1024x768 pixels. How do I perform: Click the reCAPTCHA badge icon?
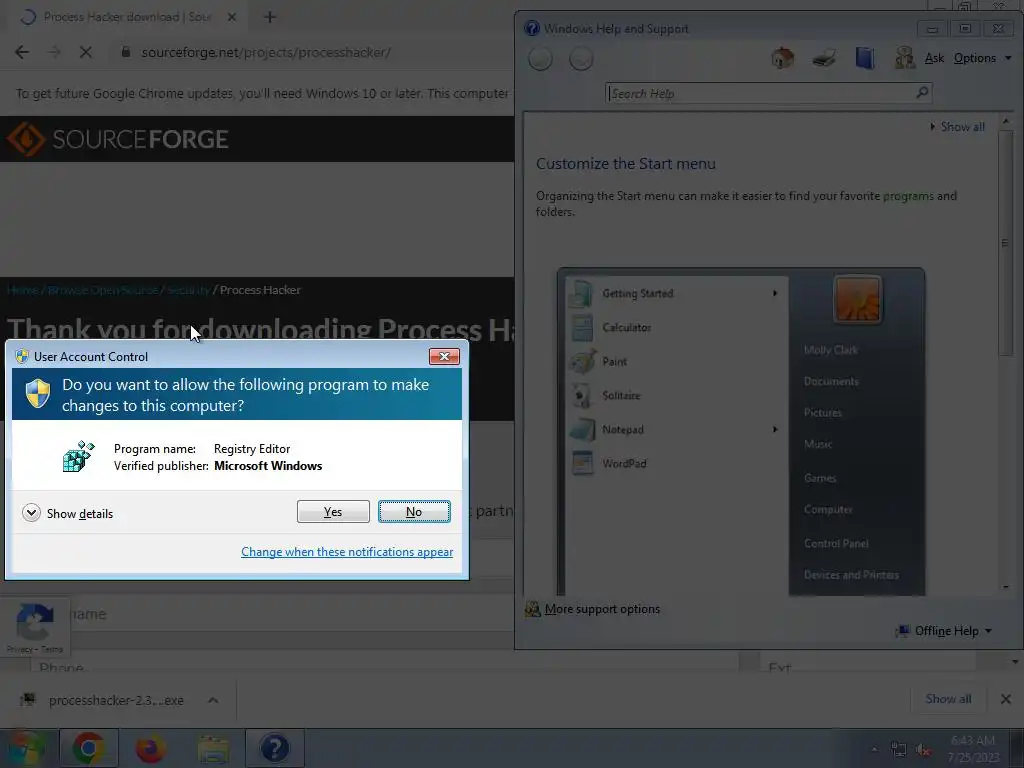[x=35, y=622]
